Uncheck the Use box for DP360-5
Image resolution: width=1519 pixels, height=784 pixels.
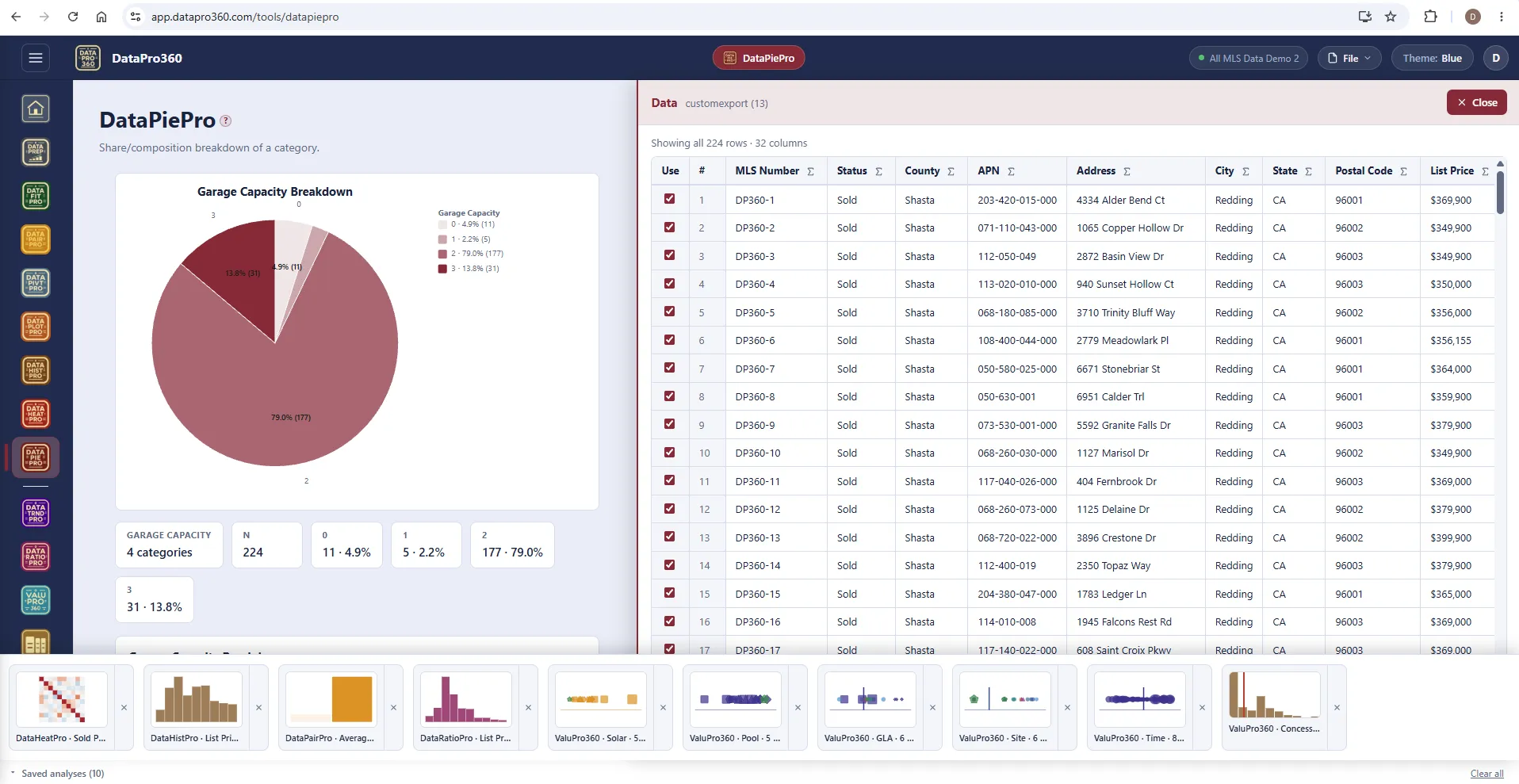[x=670, y=312]
